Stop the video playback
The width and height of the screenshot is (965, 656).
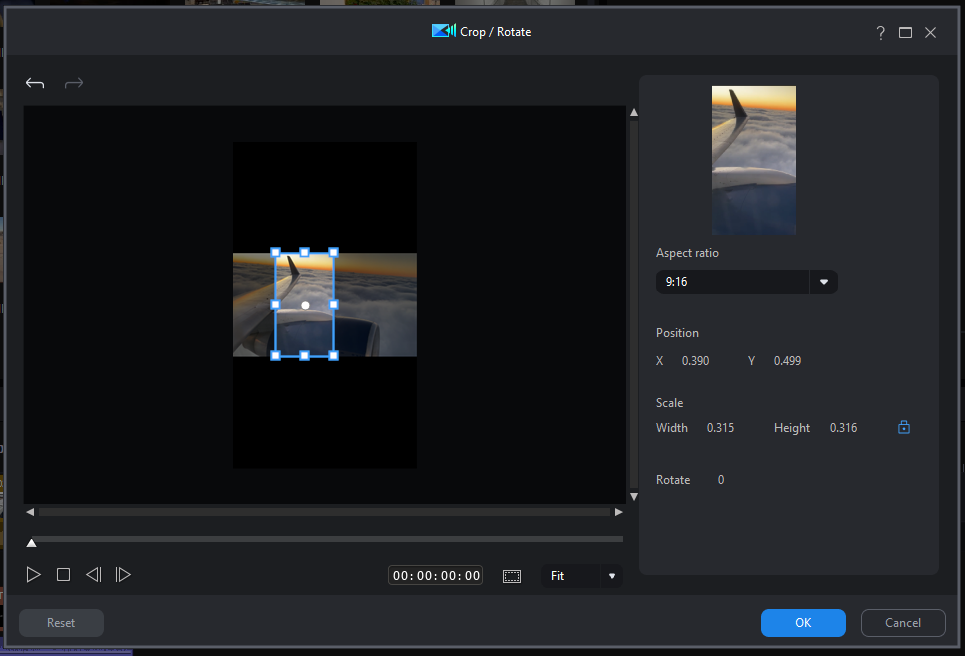coord(63,575)
